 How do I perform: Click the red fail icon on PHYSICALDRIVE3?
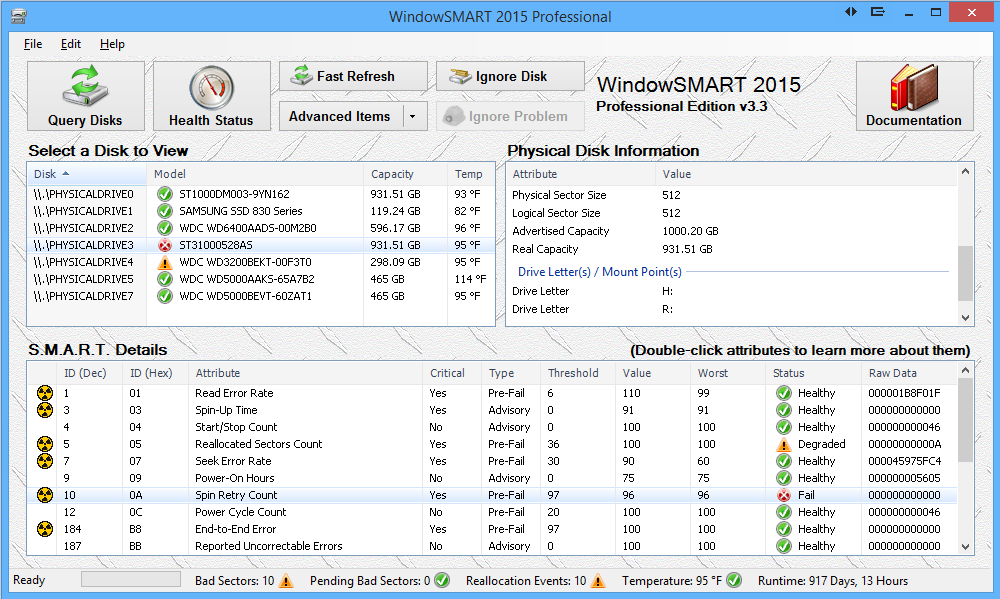point(165,245)
